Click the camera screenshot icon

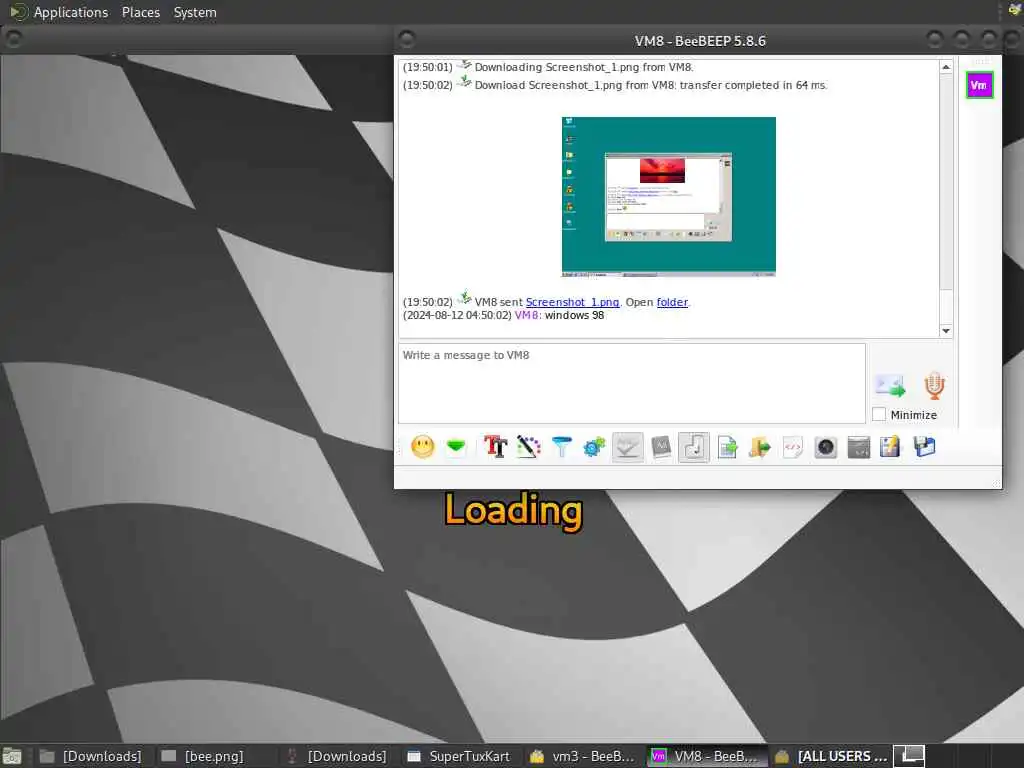point(825,447)
